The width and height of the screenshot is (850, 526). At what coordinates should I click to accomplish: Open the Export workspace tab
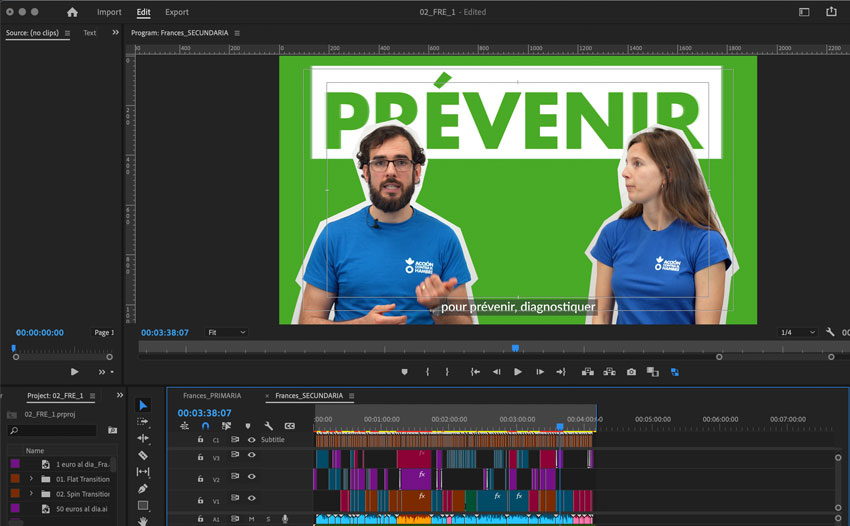pos(176,12)
